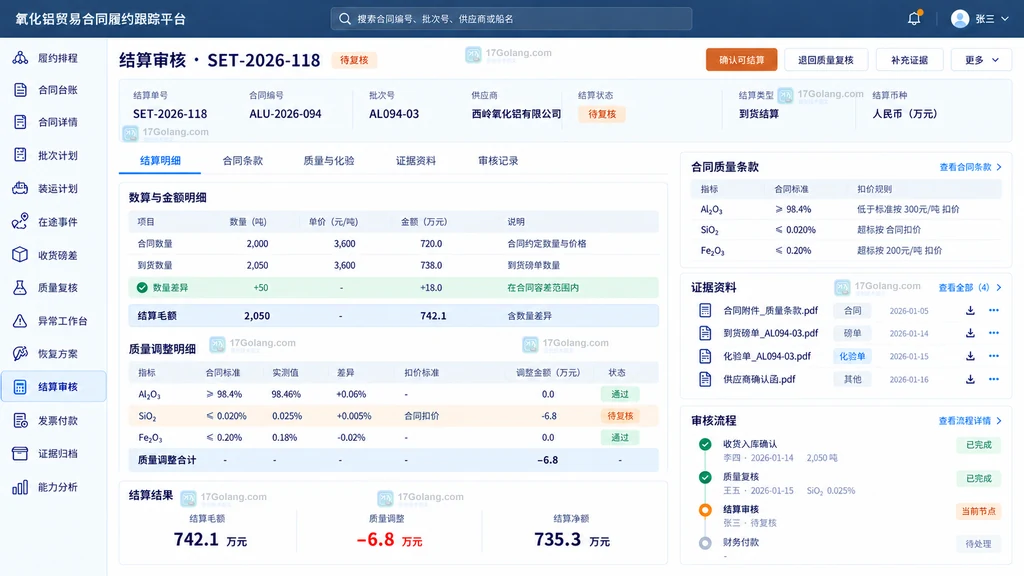Open 发票付款 sidebar icon

click(x=20, y=421)
